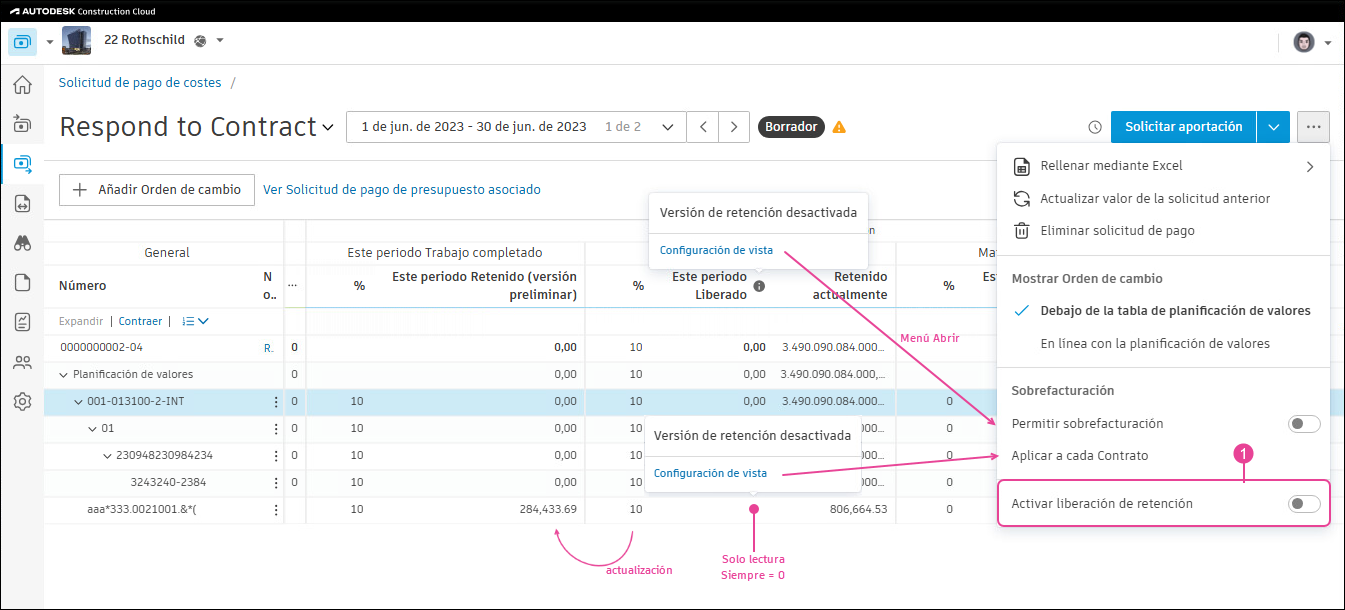The width and height of the screenshot is (1345, 610).
Task: Open the search binoculars icon
Action: pyautogui.click(x=22, y=243)
